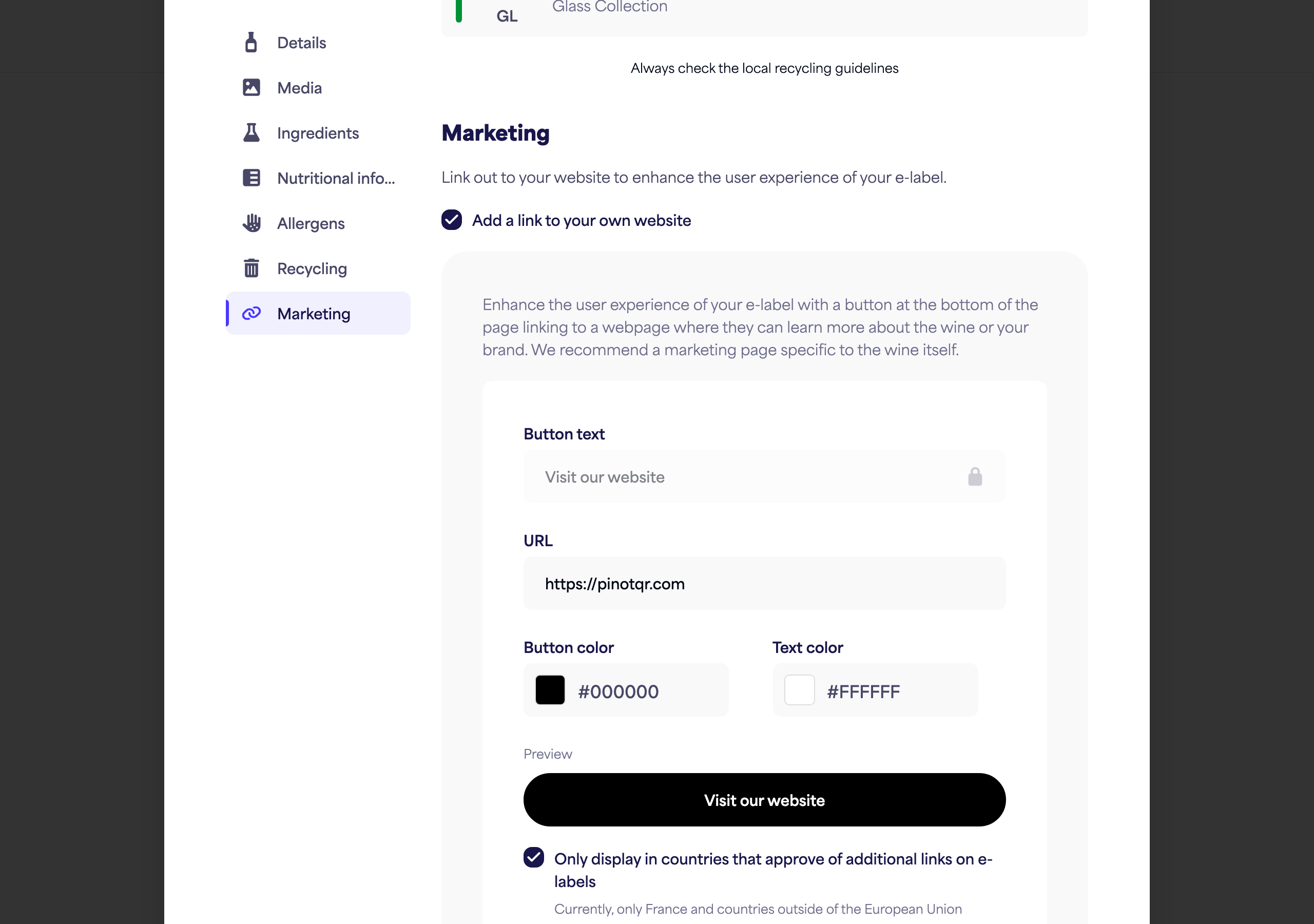
Task: Open the black Button color swatch
Action: (549, 689)
